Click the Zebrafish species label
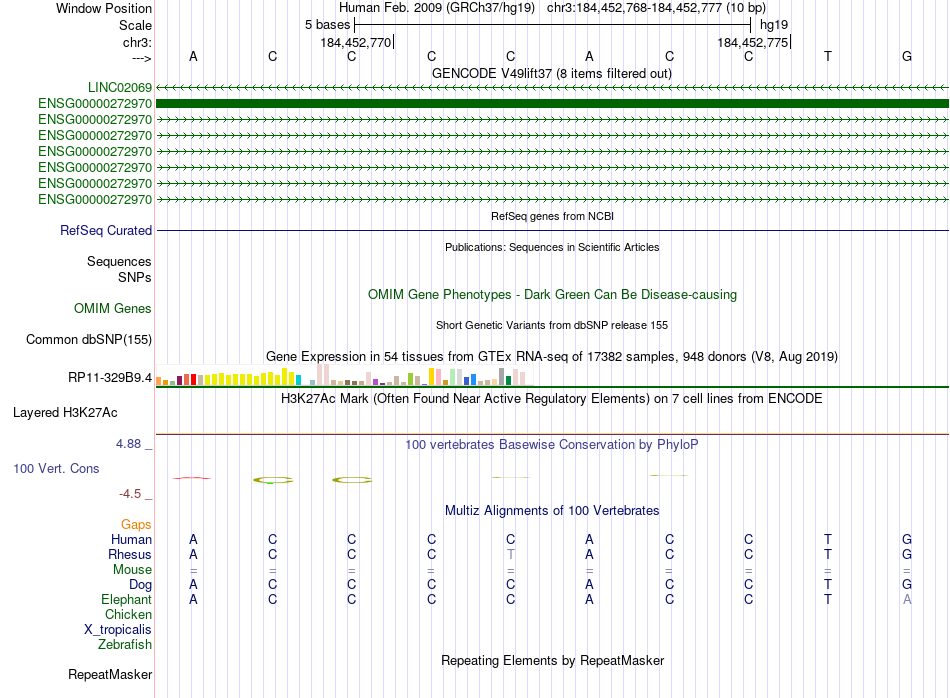The width and height of the screenshot is (950, 698). [125, 644]
